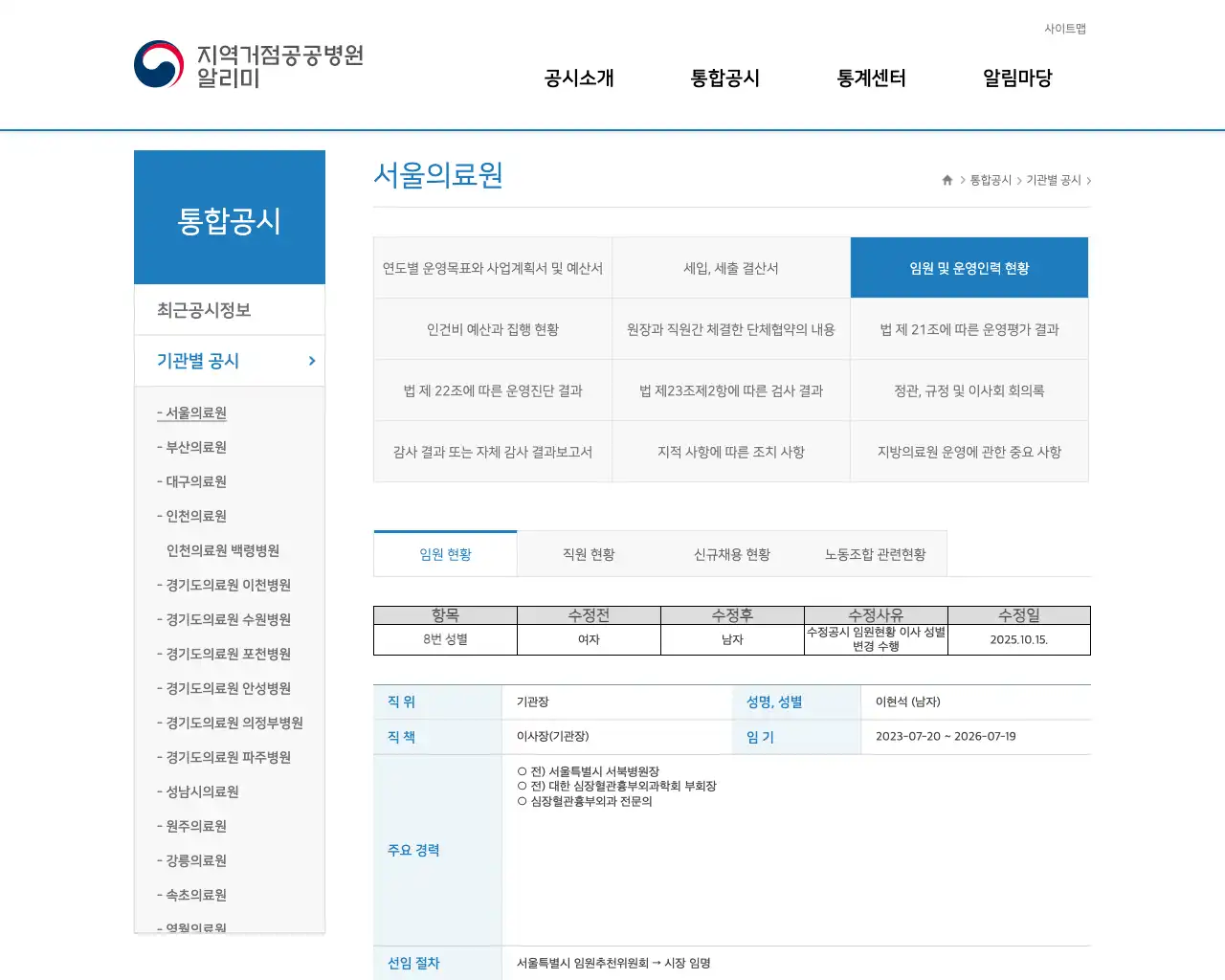Open 정관, 규정 및 이사회 회의록 section

pos(969,390)
